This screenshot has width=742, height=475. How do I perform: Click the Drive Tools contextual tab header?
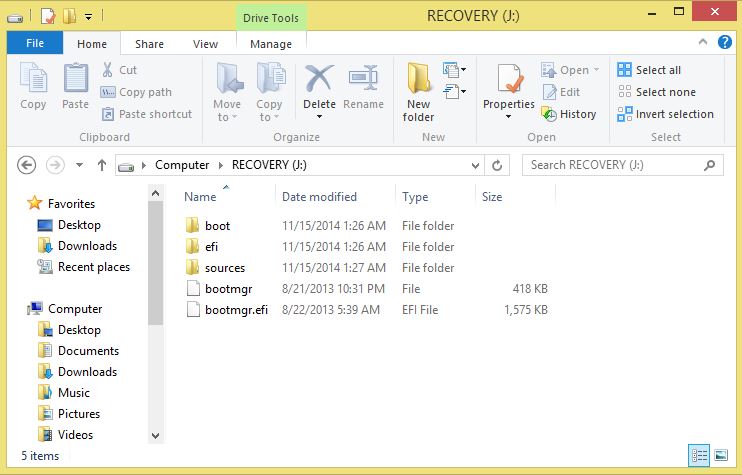point(271,18)
